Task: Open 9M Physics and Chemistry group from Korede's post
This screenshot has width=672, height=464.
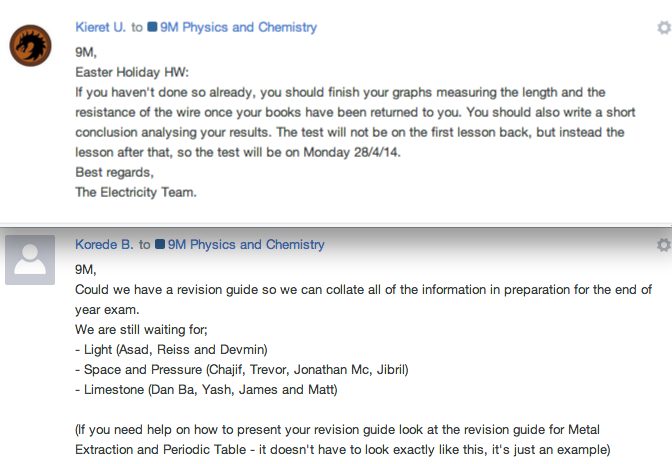Action: pos(247,245)
